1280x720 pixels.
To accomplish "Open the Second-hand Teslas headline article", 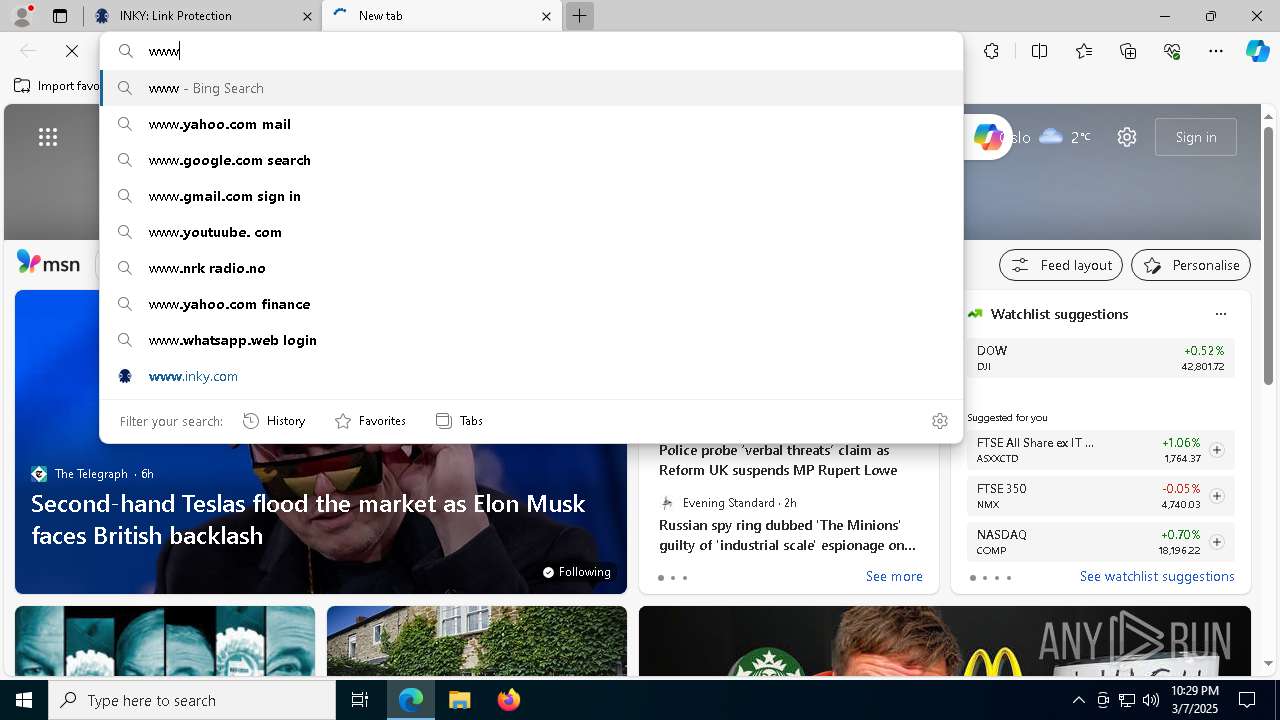I will pos(308,519).
